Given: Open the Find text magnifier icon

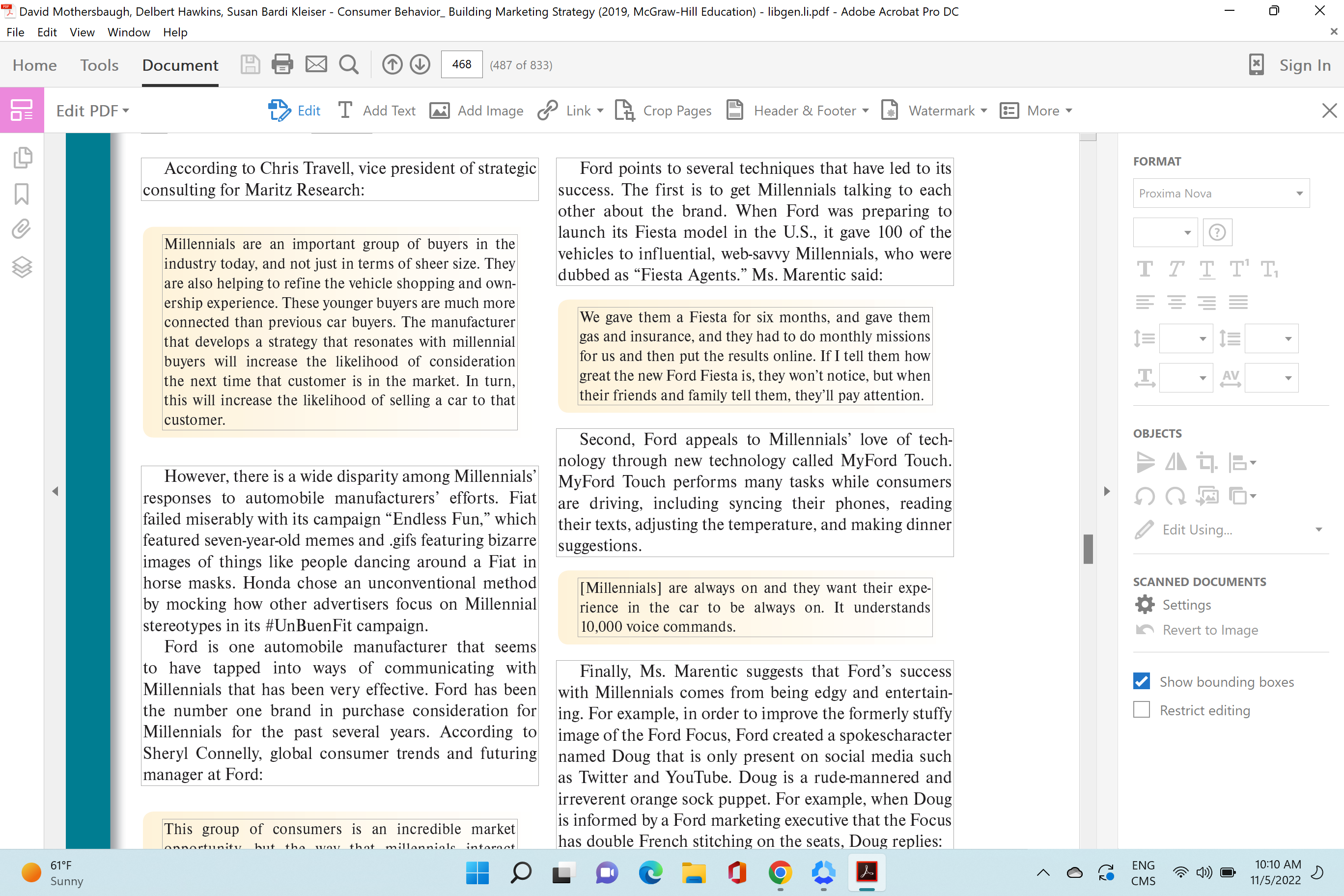Looking at the screenshot, I should (349, 64).
